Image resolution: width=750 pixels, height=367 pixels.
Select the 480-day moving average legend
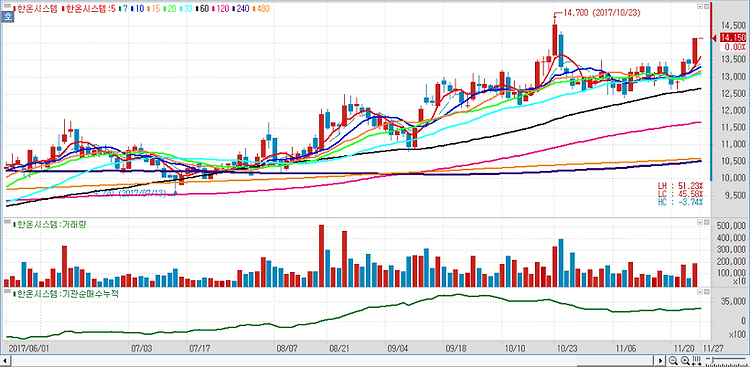[x=261, y=9]
